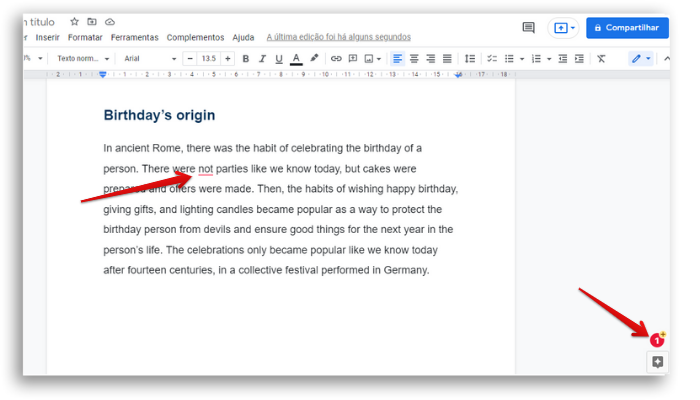Click the left indent marker on ruler
Screen dimensions: 700x400
tap(103, 74)
